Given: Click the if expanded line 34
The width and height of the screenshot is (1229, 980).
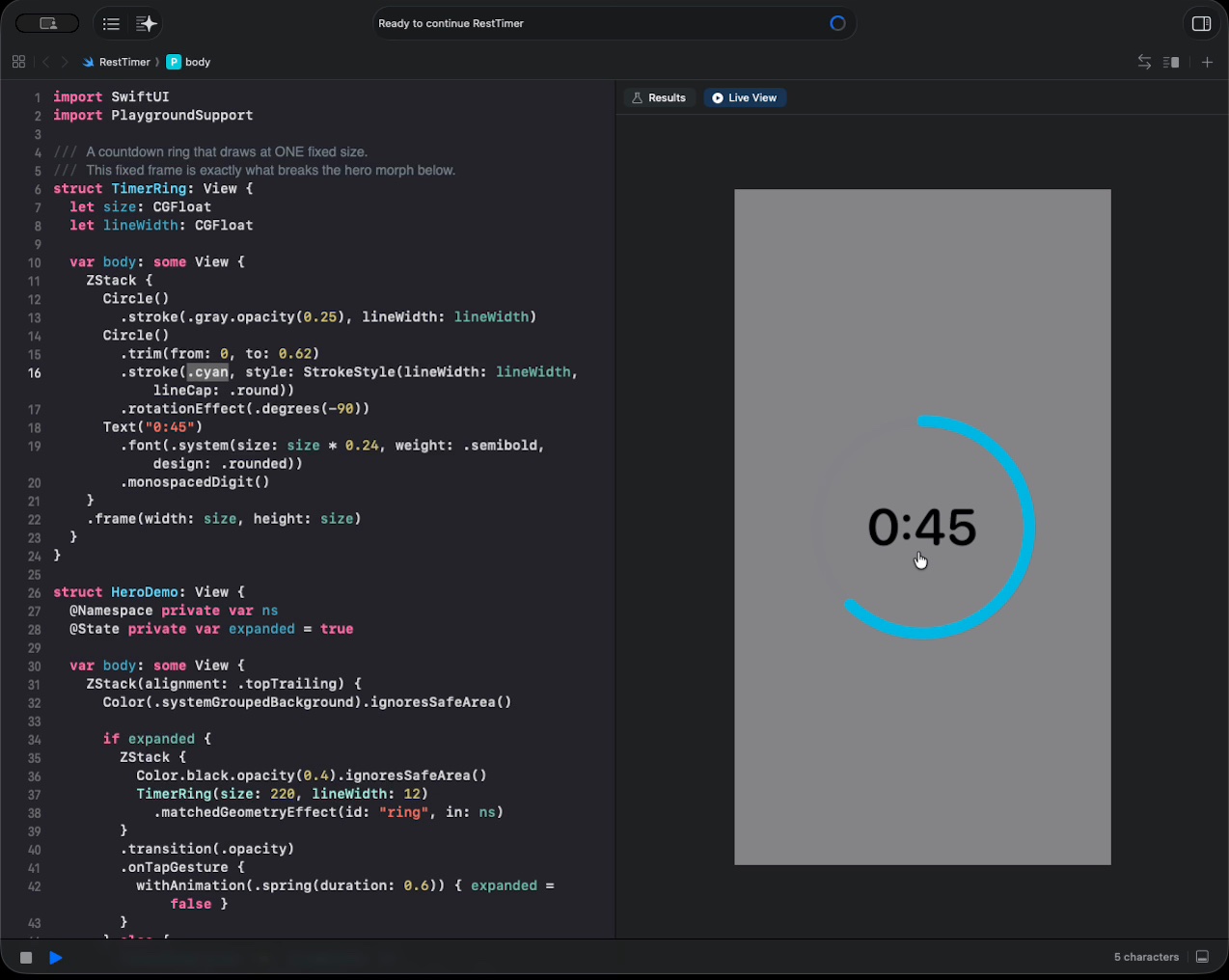Looking at the screenshot, I should click(157, 739).
